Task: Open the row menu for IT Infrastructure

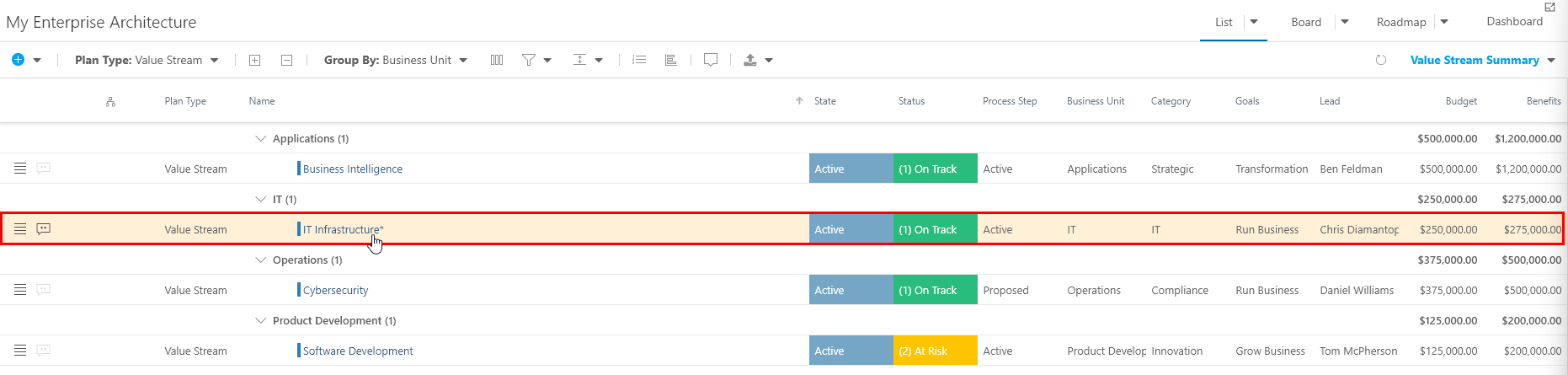Action: coord(20,229)
